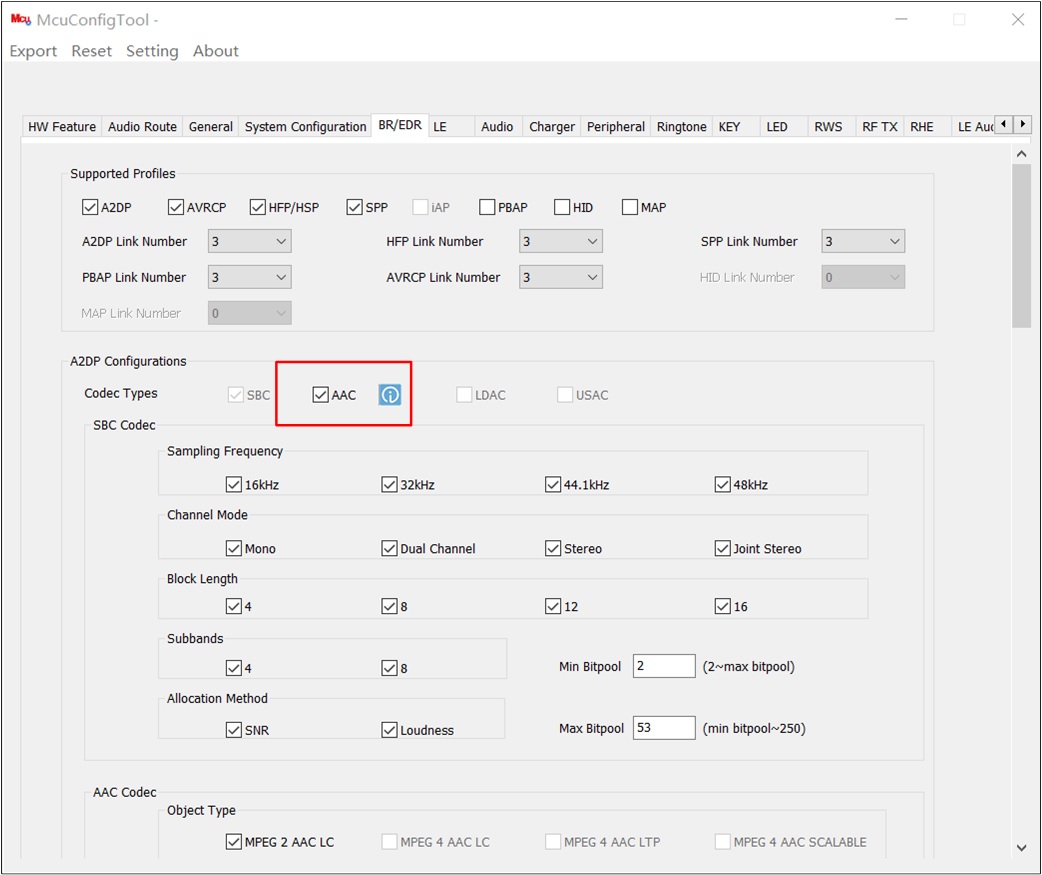Click the scrollbar up arrow
This screenshot has width=1042, height=875.
coord(1021,154)
